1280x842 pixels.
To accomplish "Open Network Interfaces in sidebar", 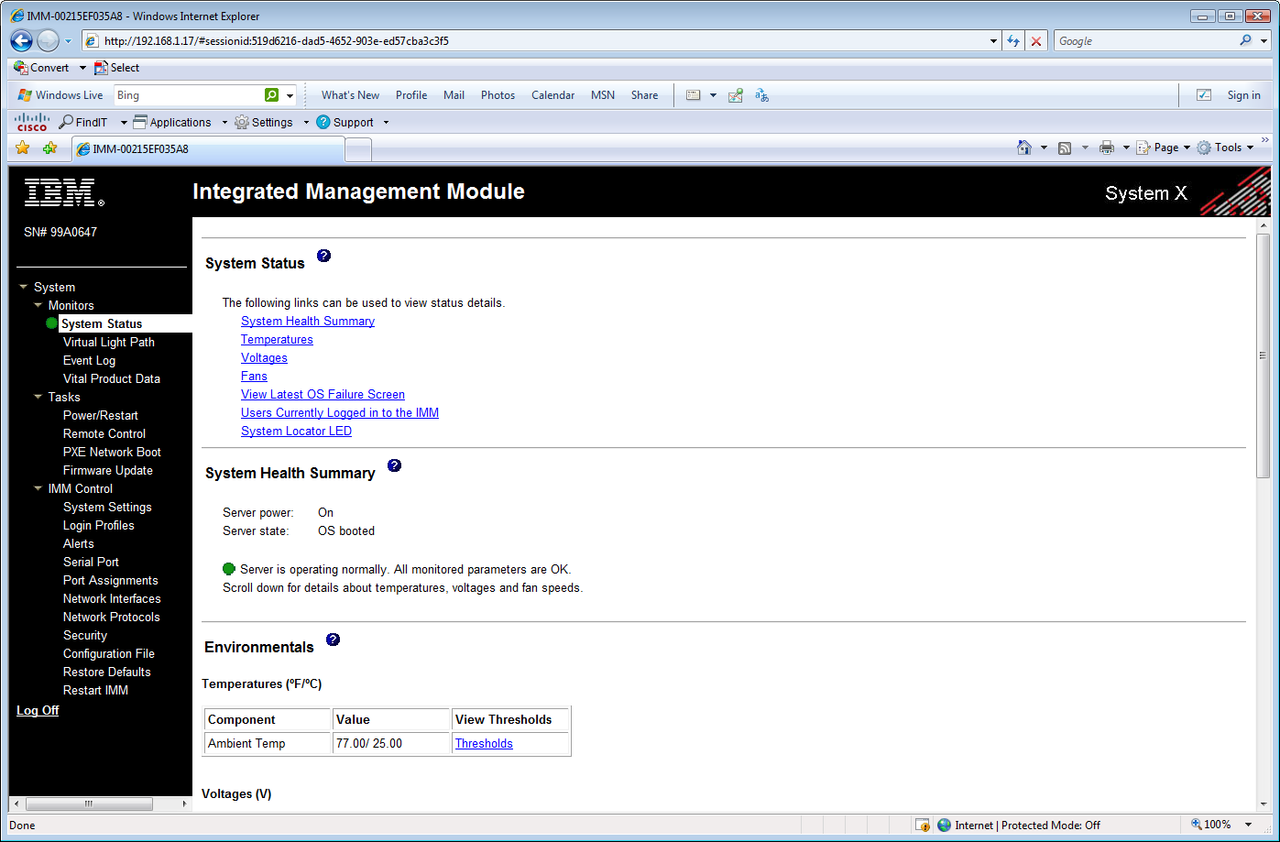I will (x=112, y=599).
